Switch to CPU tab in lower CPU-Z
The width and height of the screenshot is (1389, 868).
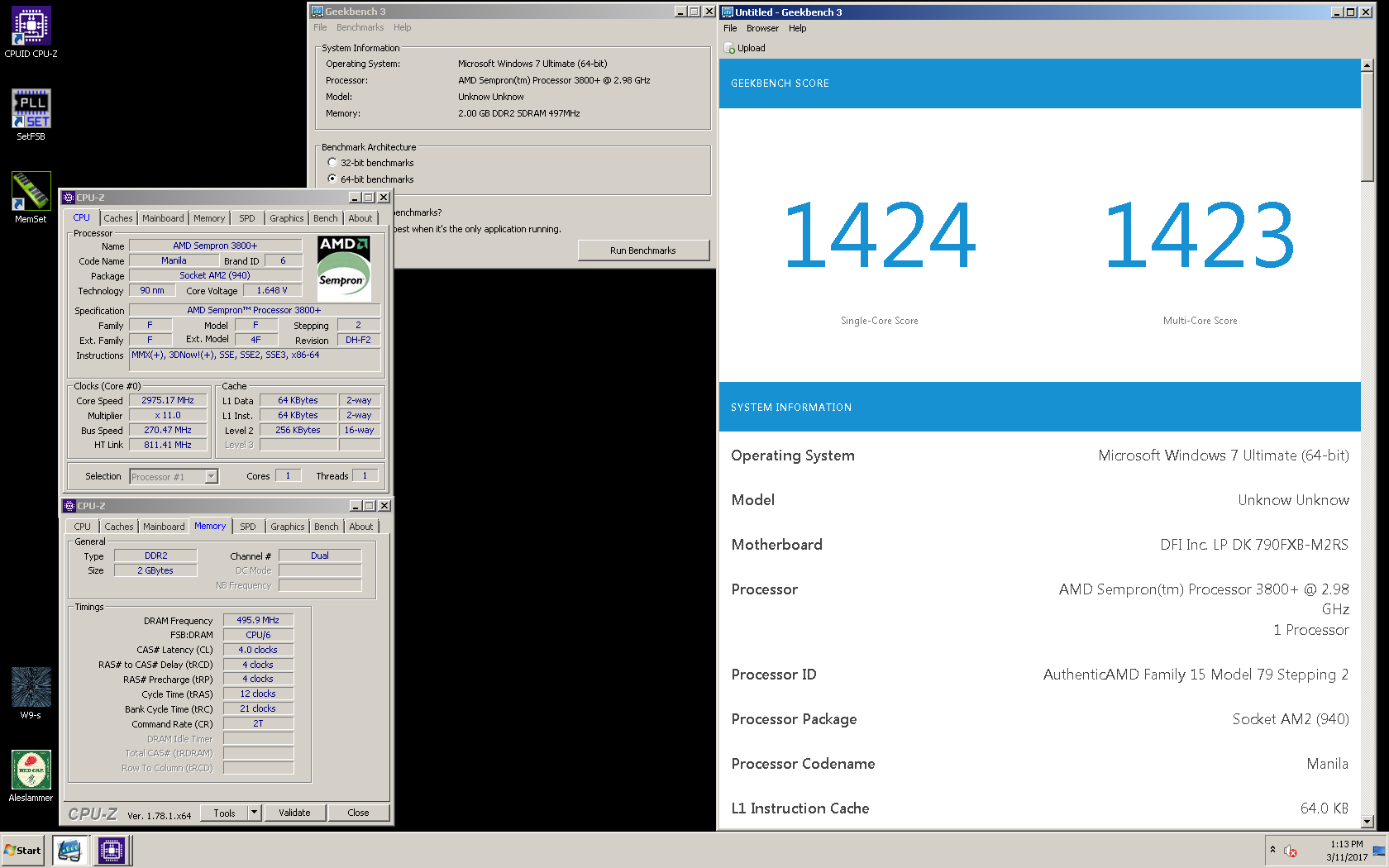click(83, 527)
